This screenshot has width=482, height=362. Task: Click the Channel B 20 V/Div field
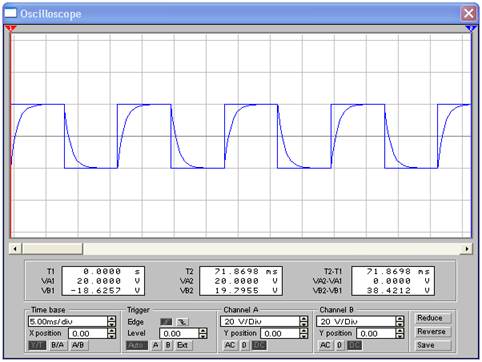pyautogui.click(x=356, y=322)
